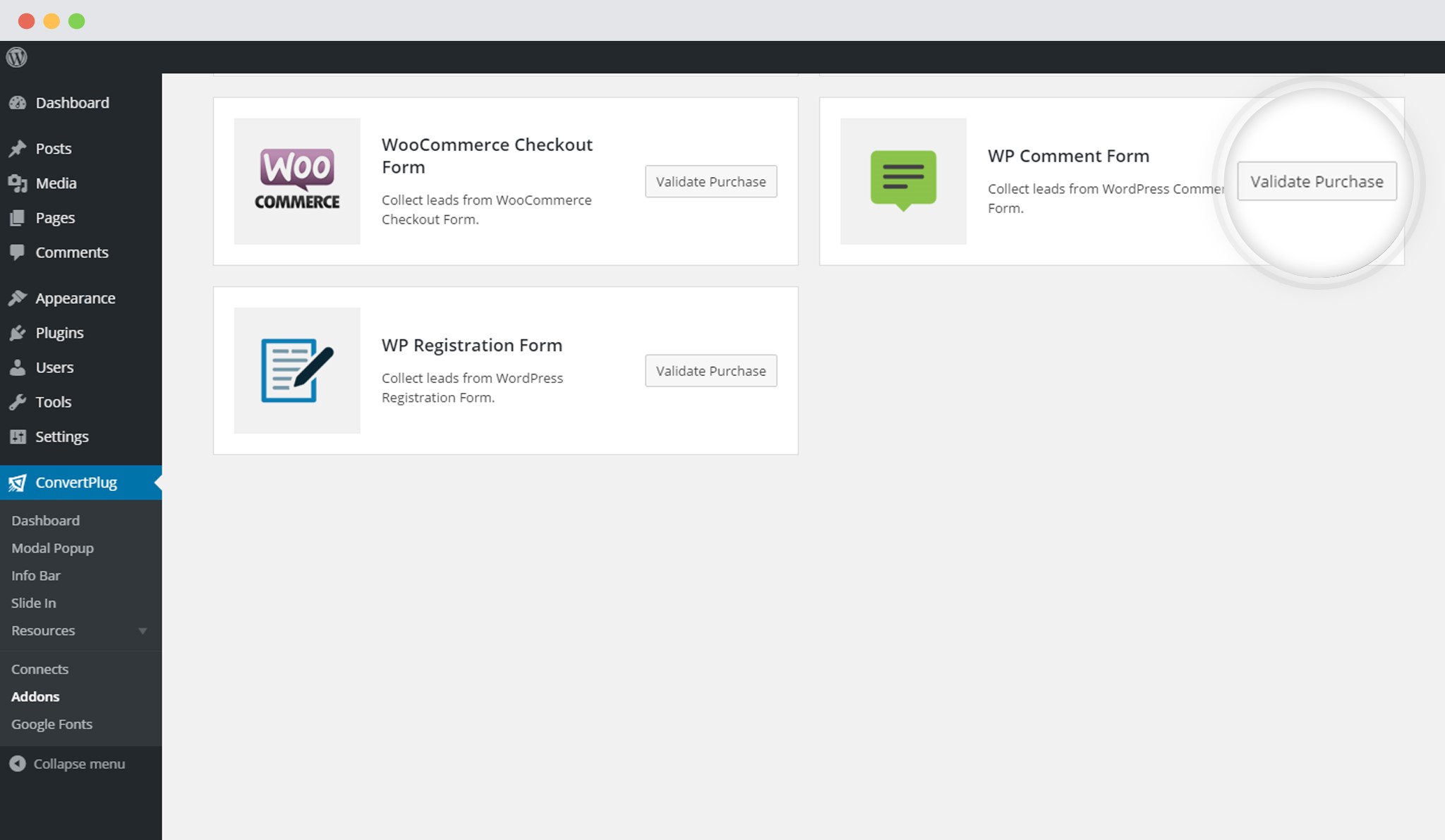This screenshot has width=1445, height=840.
Task: Click the Validate Purchase button for WP Comment Form
Action: tap(1317, 181)
